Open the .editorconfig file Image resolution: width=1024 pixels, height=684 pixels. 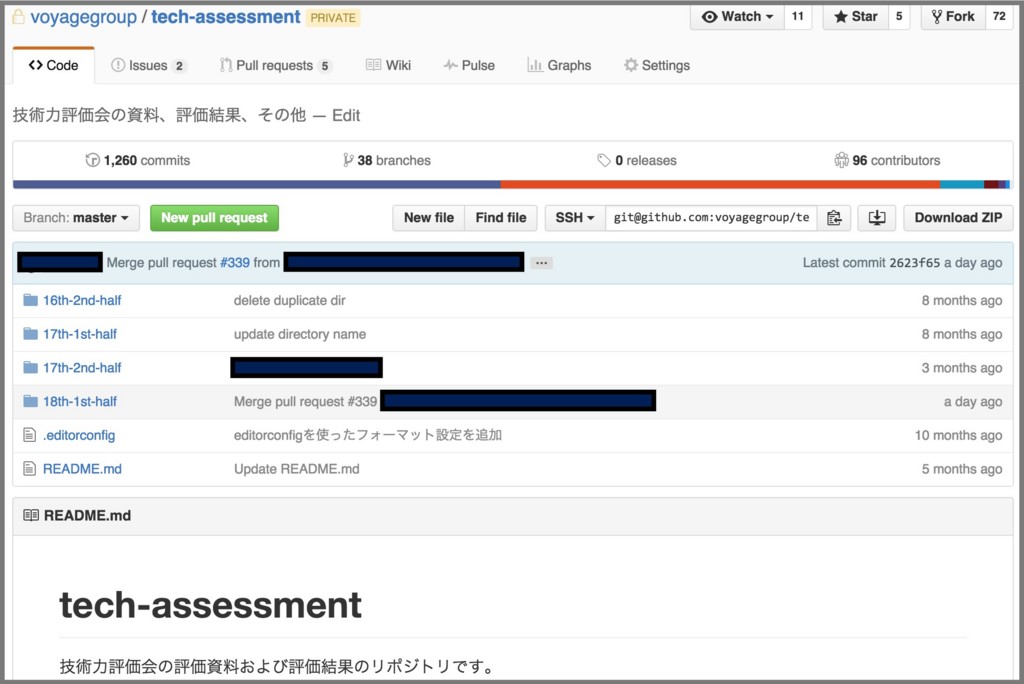79,435
